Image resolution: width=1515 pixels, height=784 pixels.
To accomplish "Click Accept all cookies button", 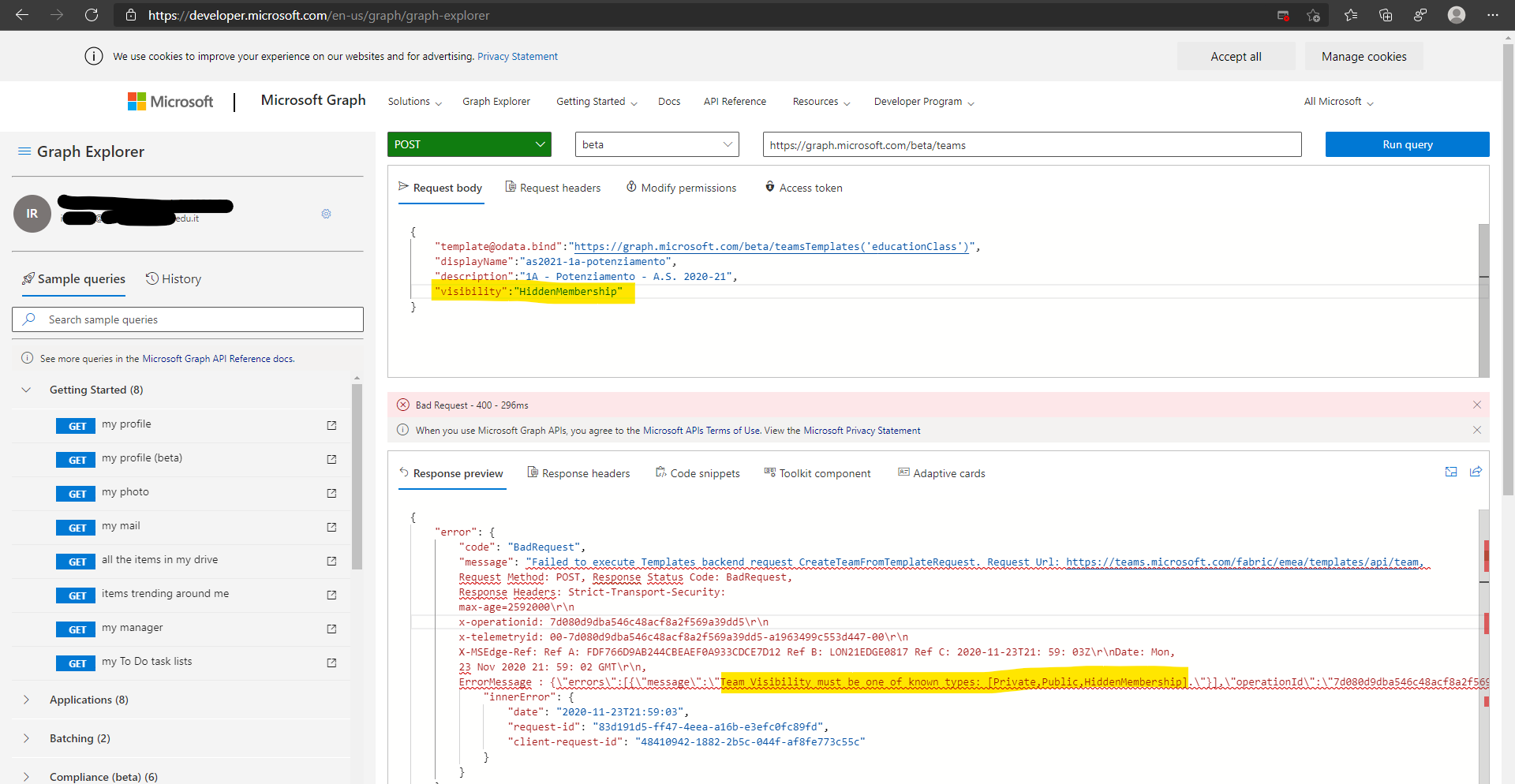I will [1236, 57].
